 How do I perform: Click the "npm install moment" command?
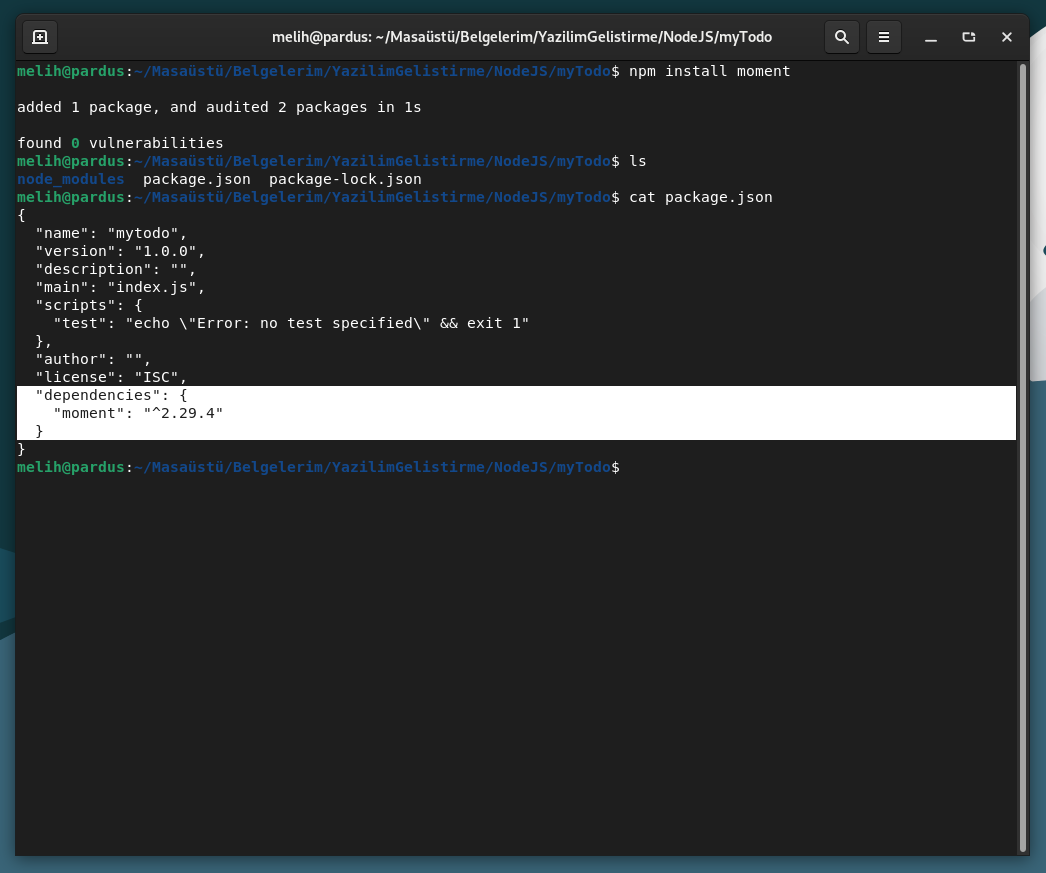(x=710, y=71)
